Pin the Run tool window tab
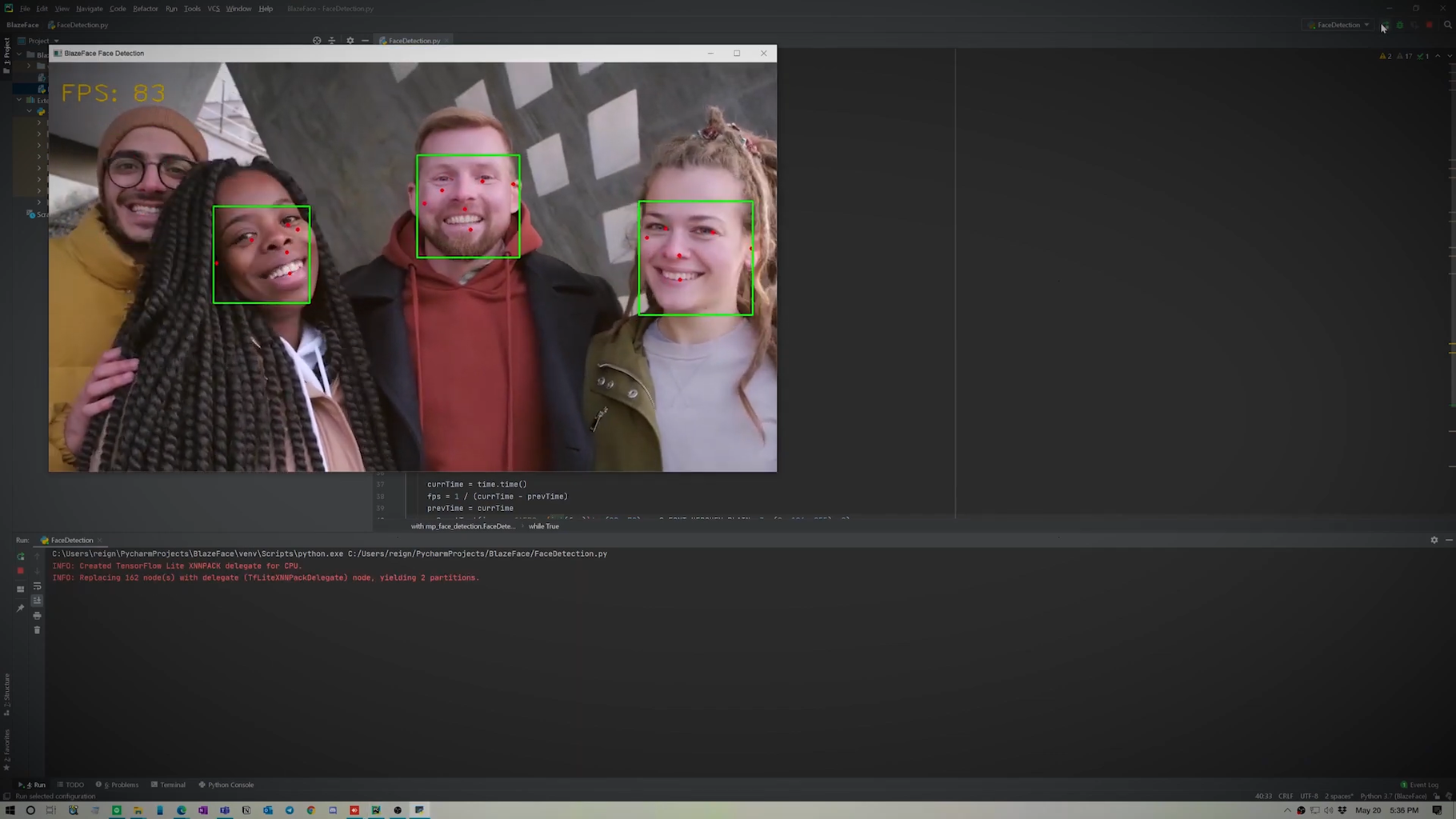Screen dimensions: 1456x819 click(21, 606)
